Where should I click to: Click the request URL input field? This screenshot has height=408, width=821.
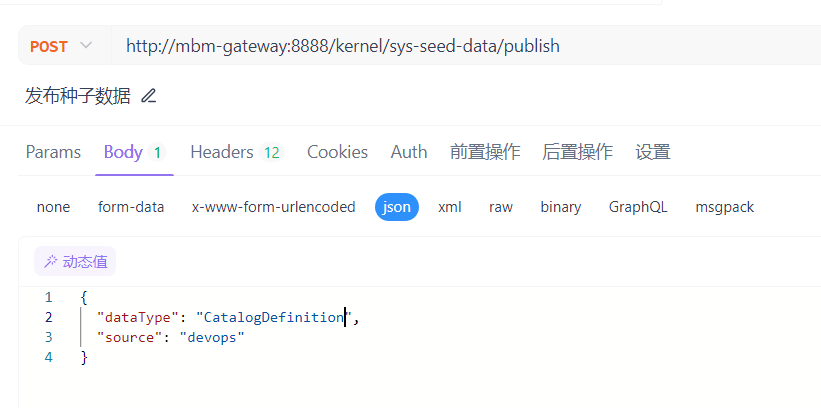[450, 46]
